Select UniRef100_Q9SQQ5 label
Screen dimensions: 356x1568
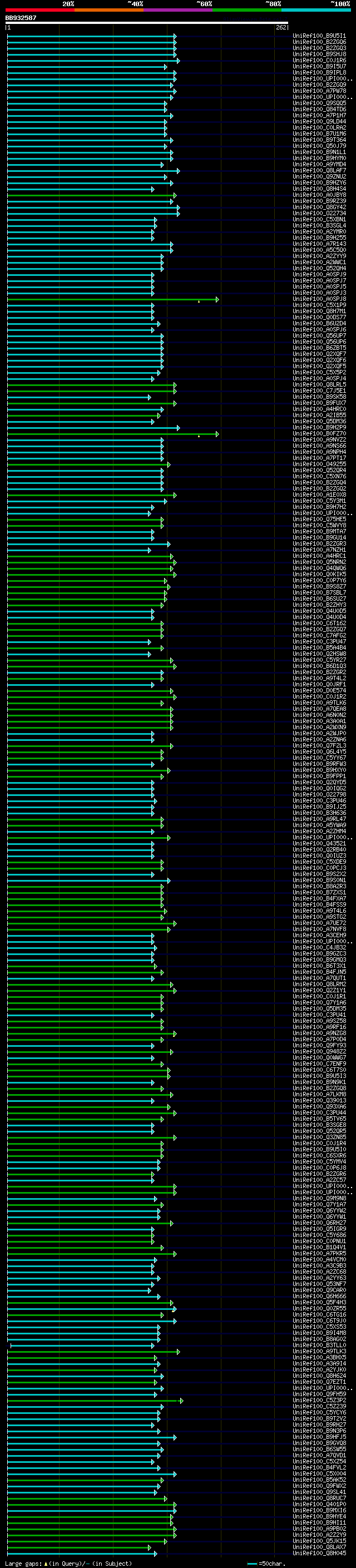(x=319, y=103)
